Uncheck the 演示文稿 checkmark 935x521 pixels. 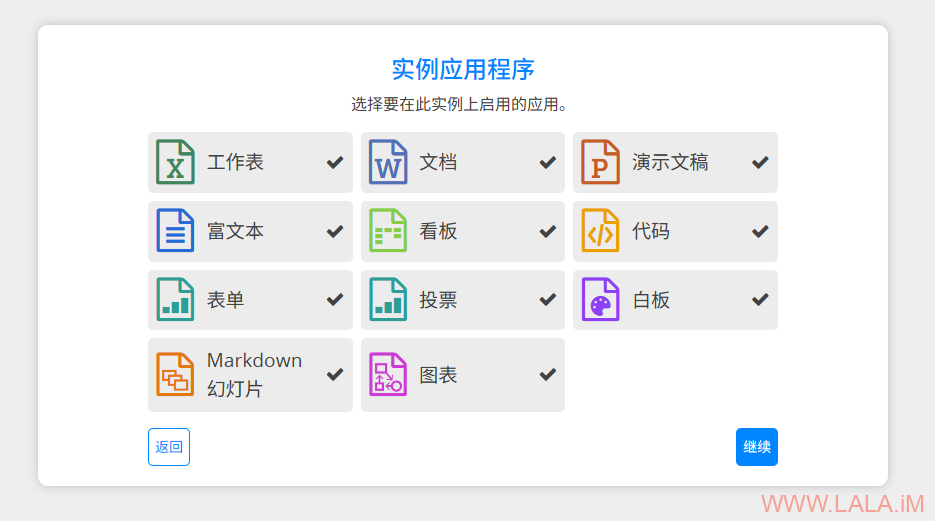tap(760, 162)
